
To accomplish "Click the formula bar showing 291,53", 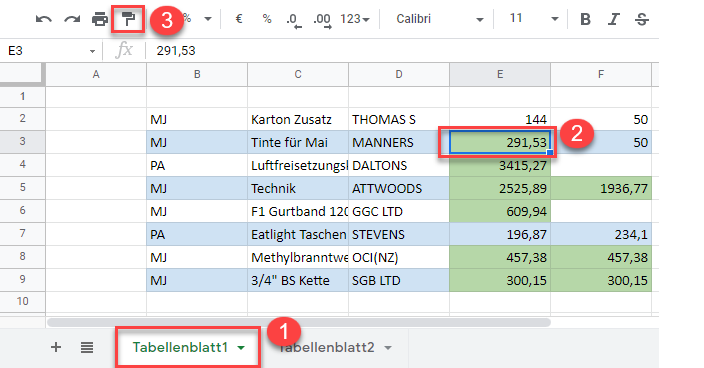I will coord(402,51).
